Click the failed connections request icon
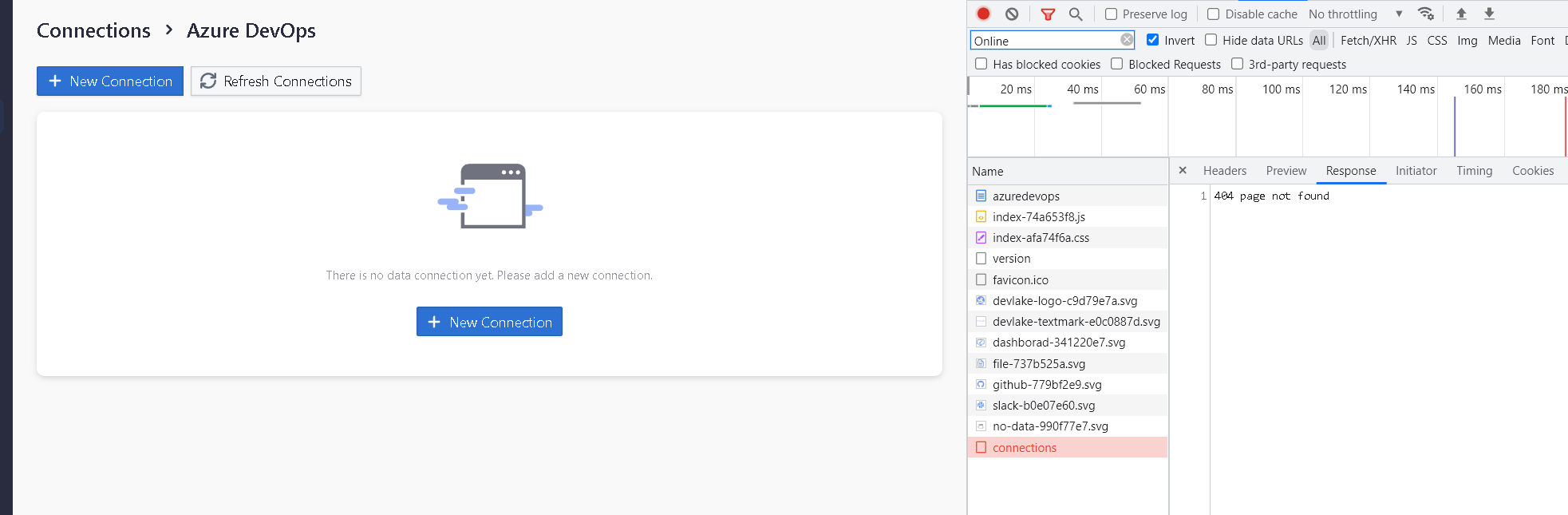The height and width of the screenshot is (515, 1568). [x=981, y=447]
